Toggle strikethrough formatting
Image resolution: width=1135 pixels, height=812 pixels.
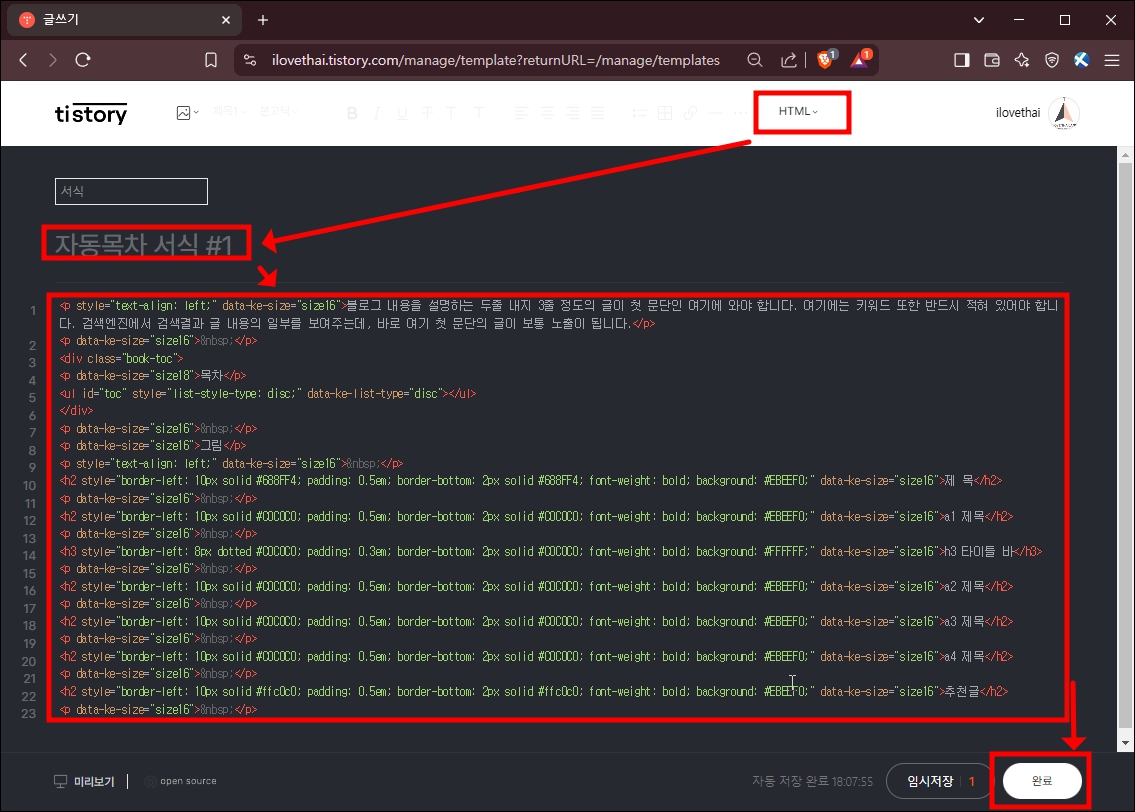[428, 113]
